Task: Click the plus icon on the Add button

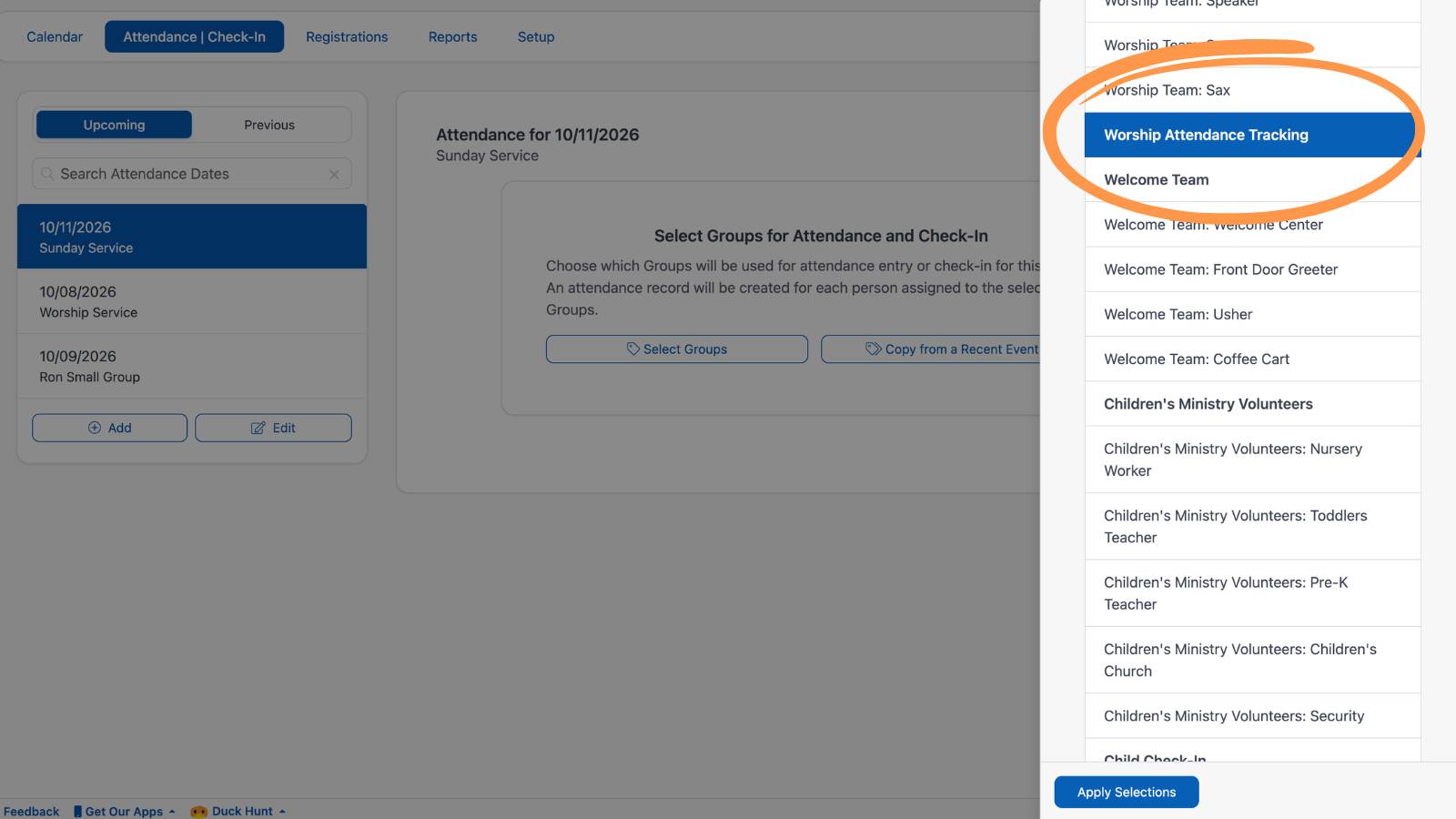Action: [95, 428]
